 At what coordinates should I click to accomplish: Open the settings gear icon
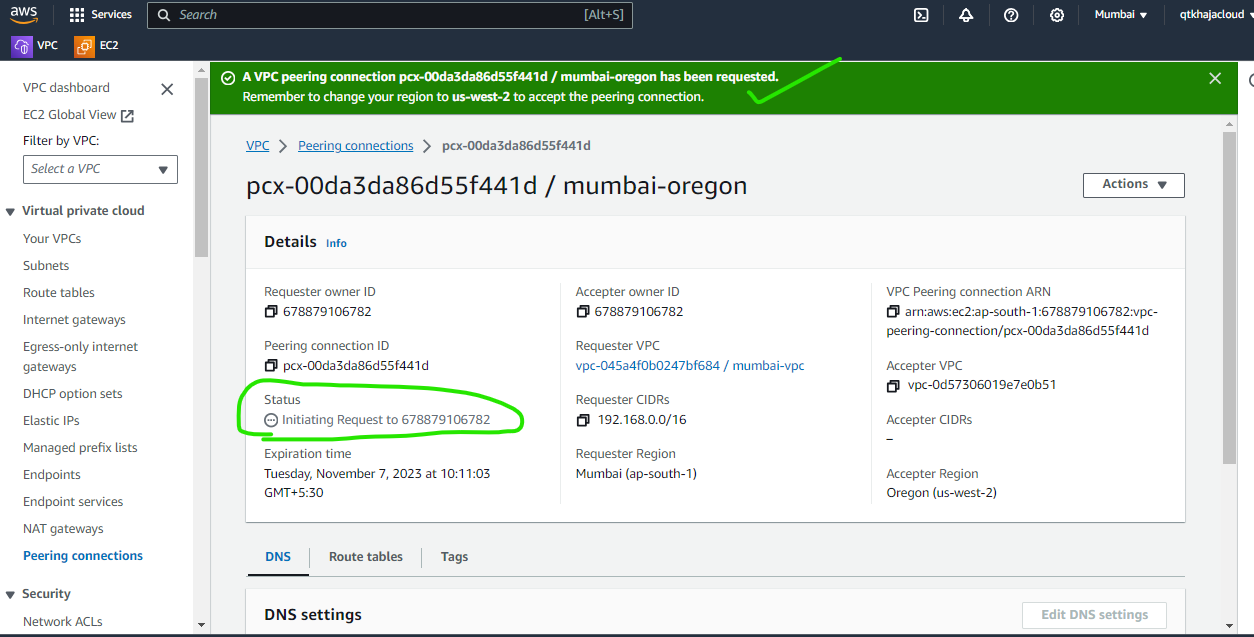tap(1057, 15)
